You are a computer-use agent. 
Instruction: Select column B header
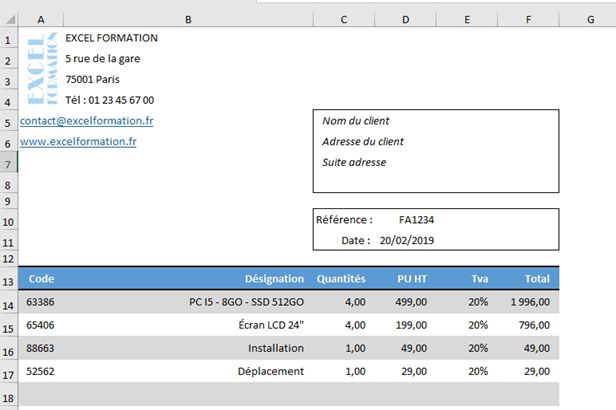189,19
